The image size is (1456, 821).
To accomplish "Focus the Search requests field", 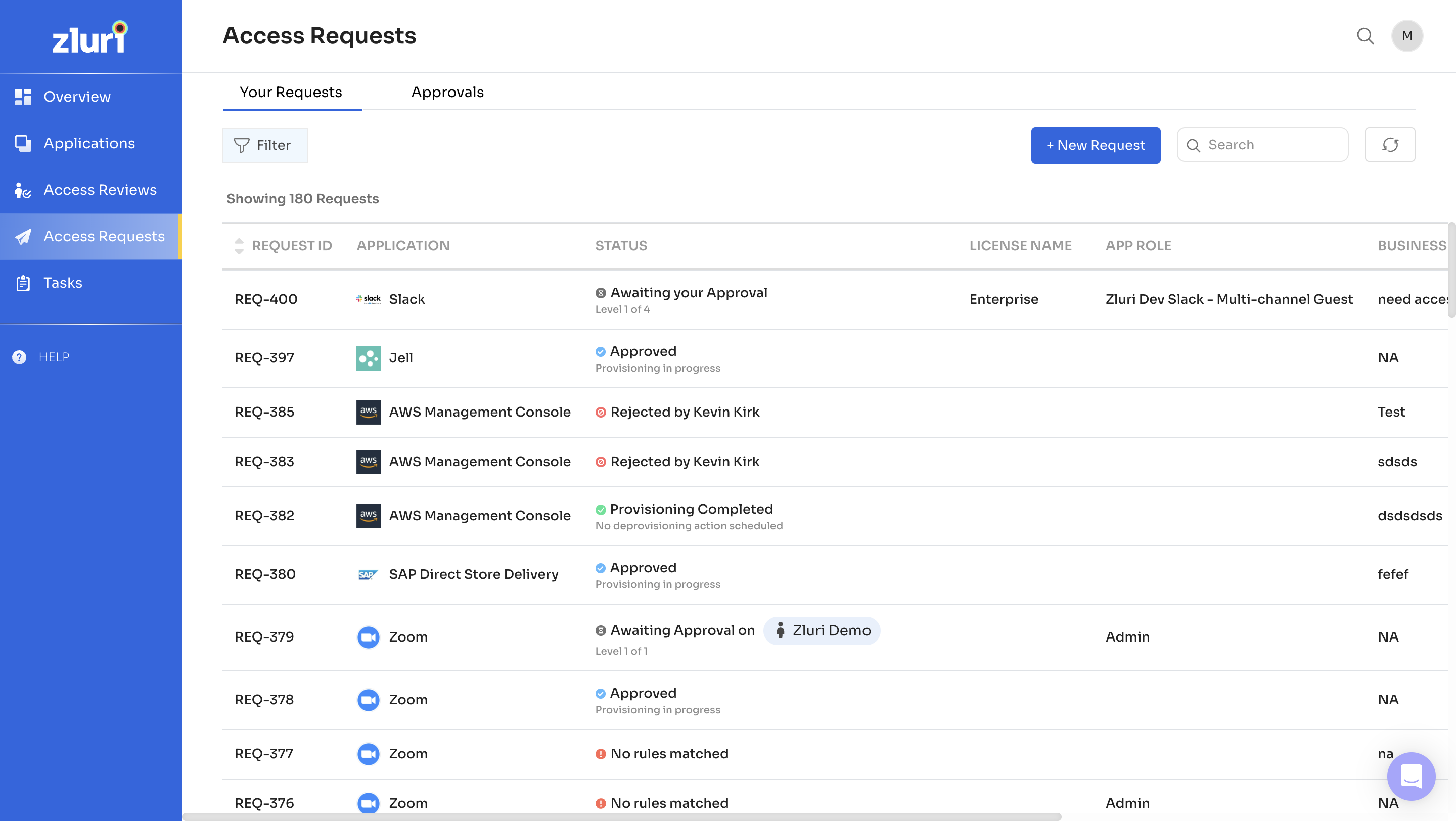I will tap(1263, 145).
